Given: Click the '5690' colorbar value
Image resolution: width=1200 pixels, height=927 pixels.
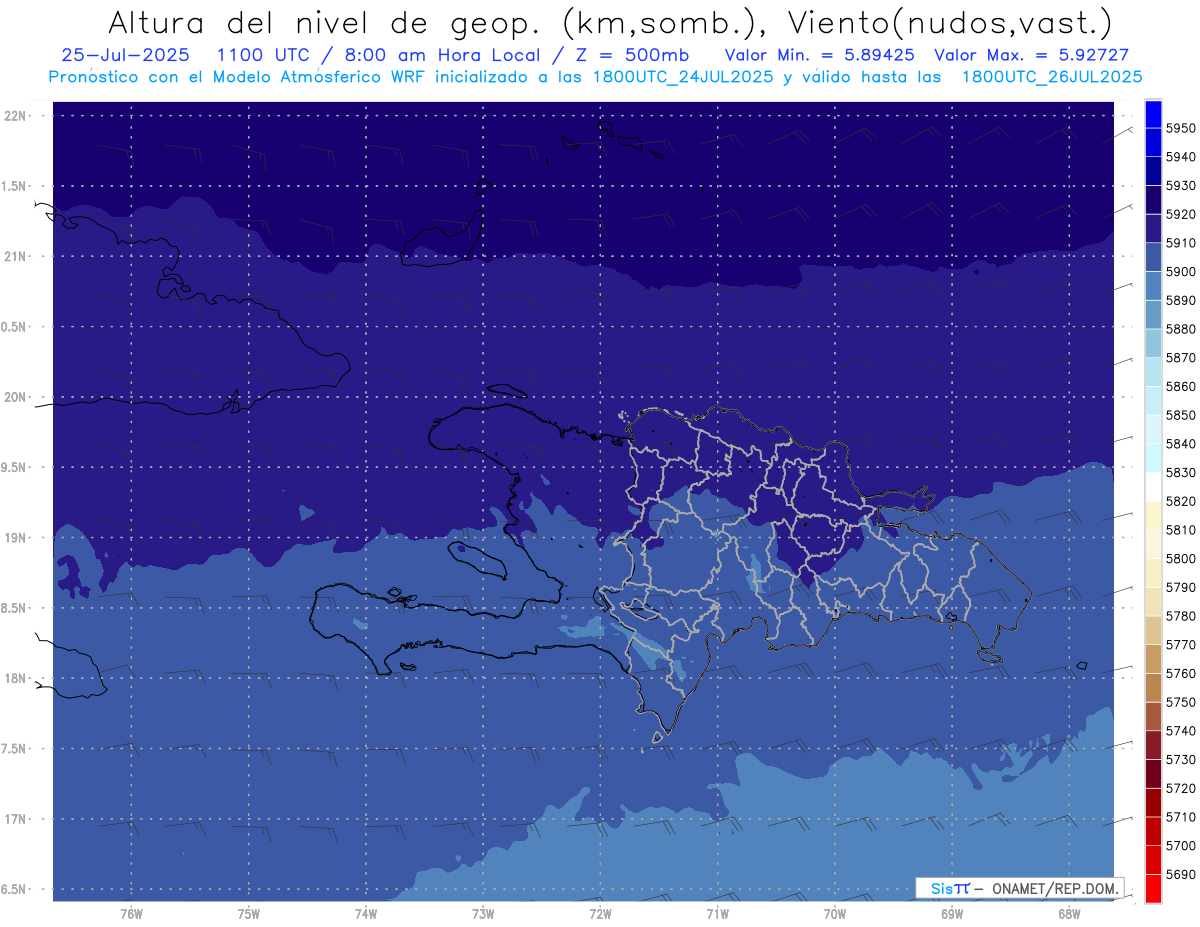Looking at the screenshot, I should click(1181, 874).
